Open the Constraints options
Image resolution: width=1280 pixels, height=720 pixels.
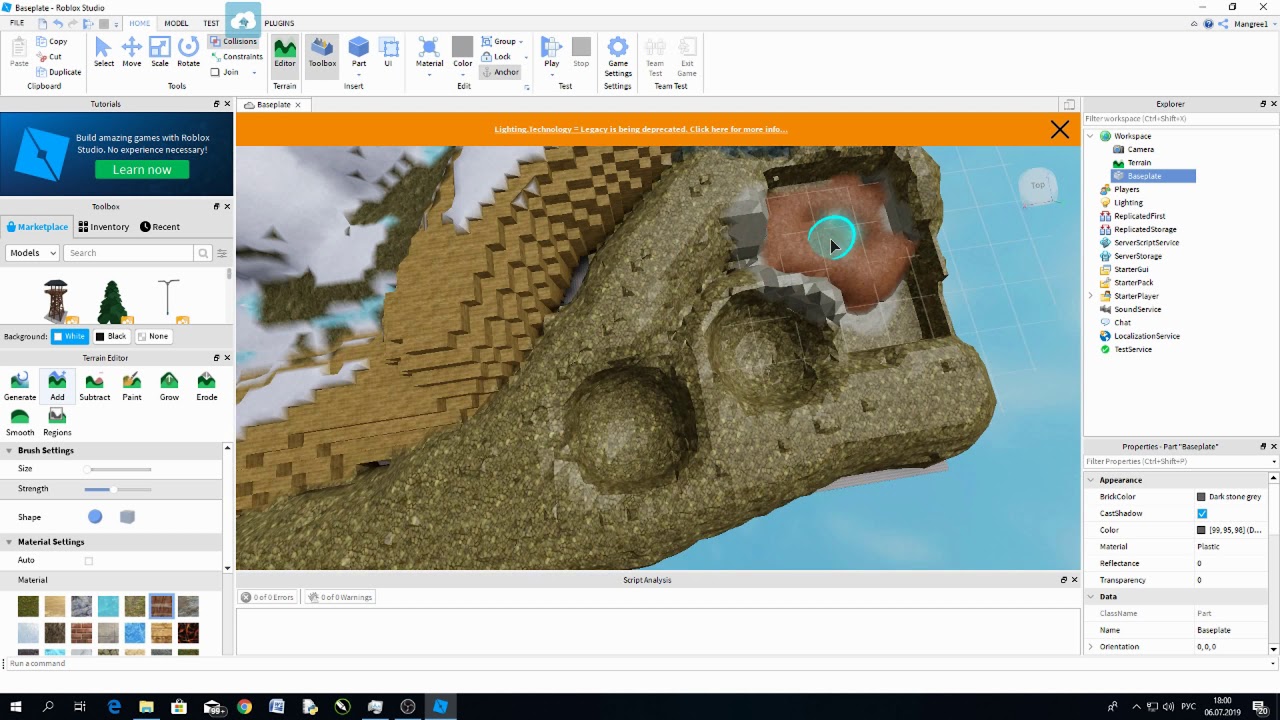point(236,57)
